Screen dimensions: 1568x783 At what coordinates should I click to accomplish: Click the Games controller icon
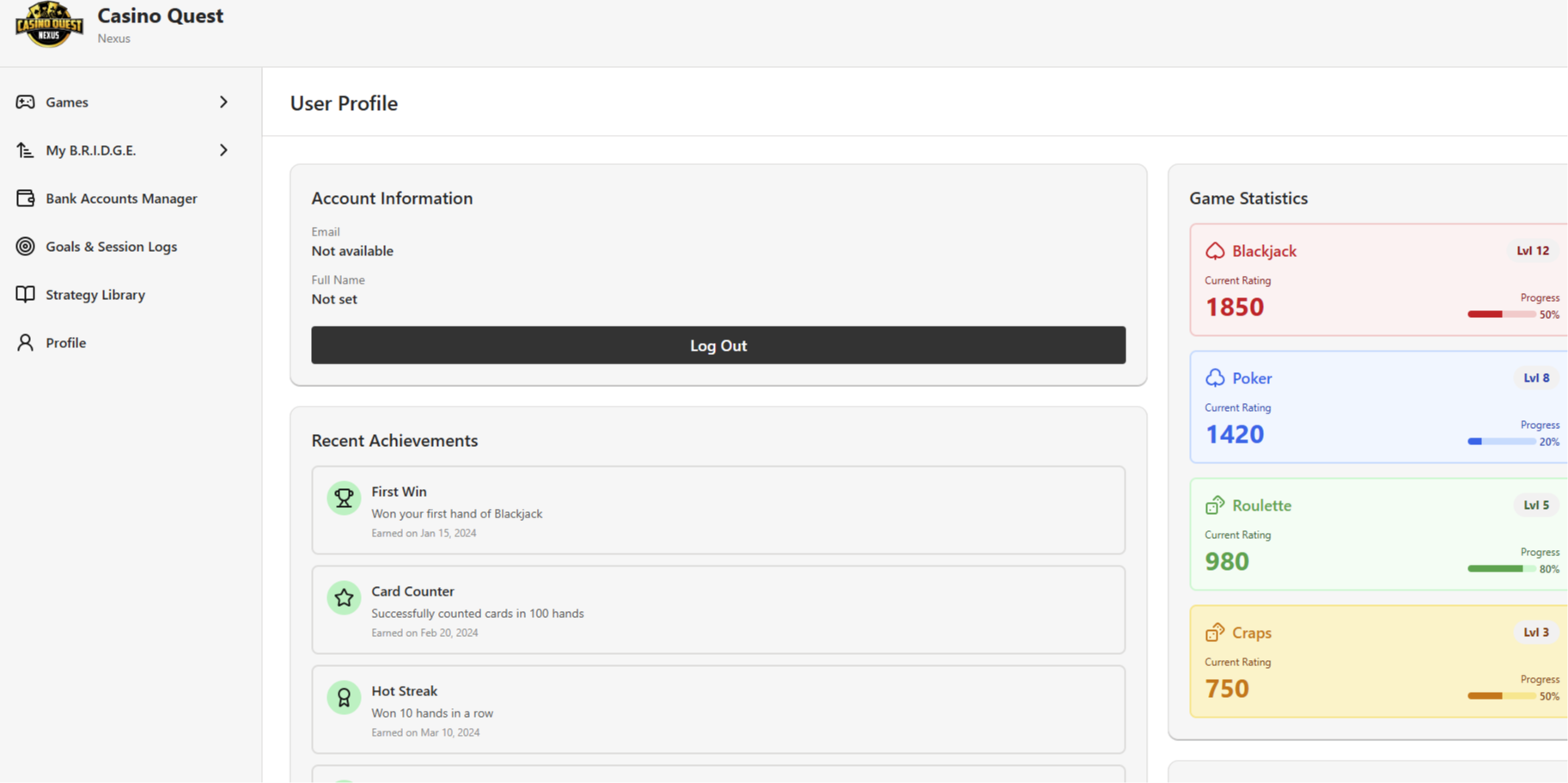point(26,102)
